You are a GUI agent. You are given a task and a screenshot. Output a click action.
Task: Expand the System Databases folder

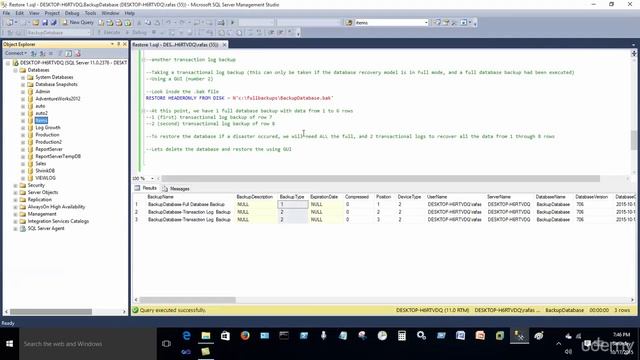23,77
